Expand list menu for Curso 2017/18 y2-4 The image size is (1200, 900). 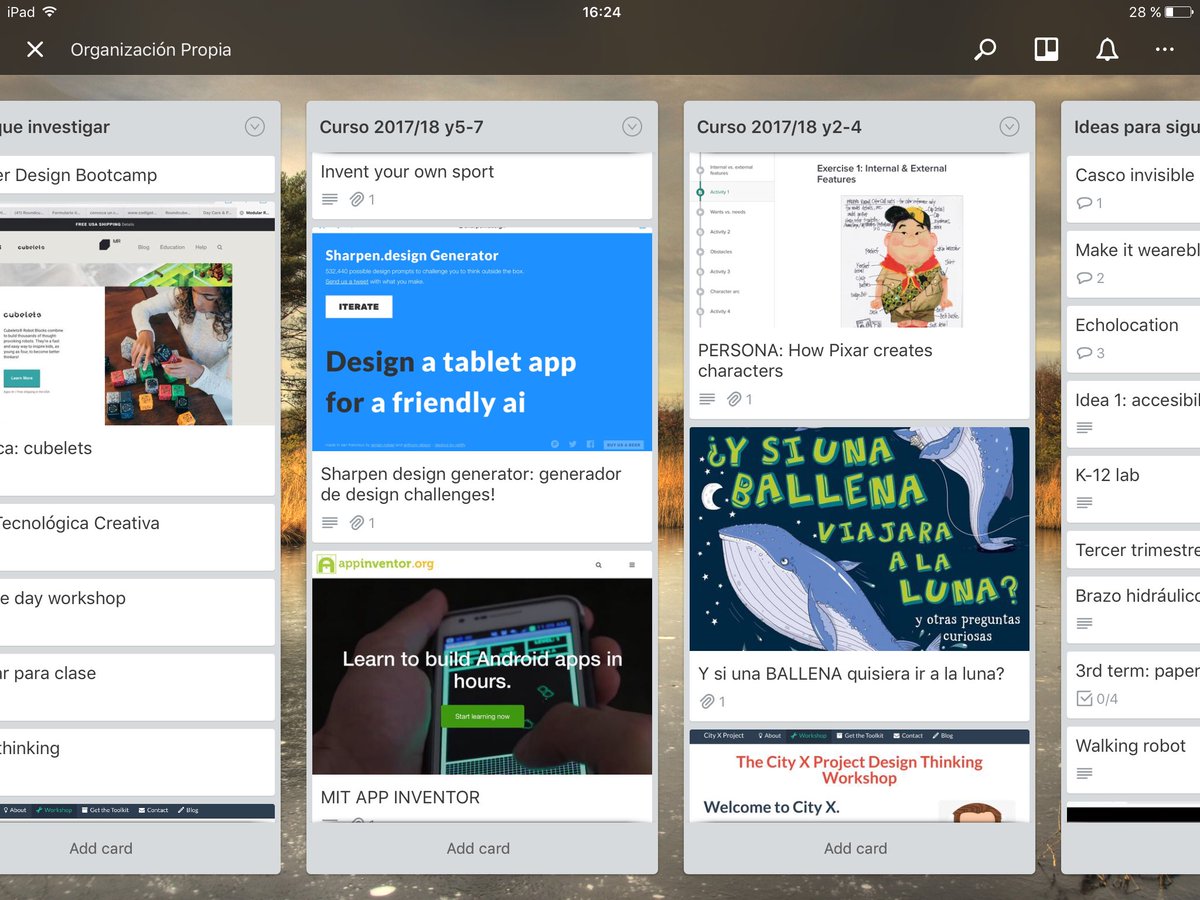click(x=1009, y=127)
